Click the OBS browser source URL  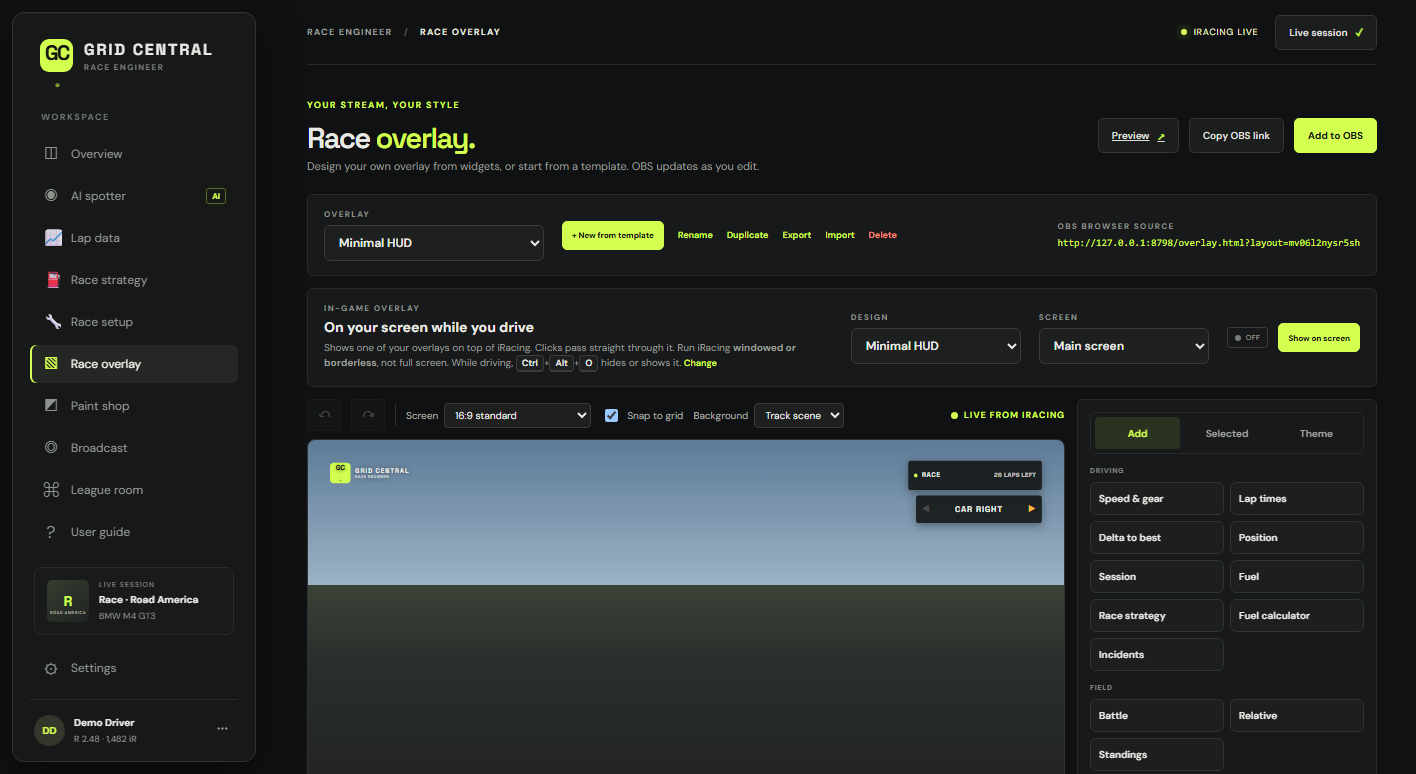coord(1209,243)
